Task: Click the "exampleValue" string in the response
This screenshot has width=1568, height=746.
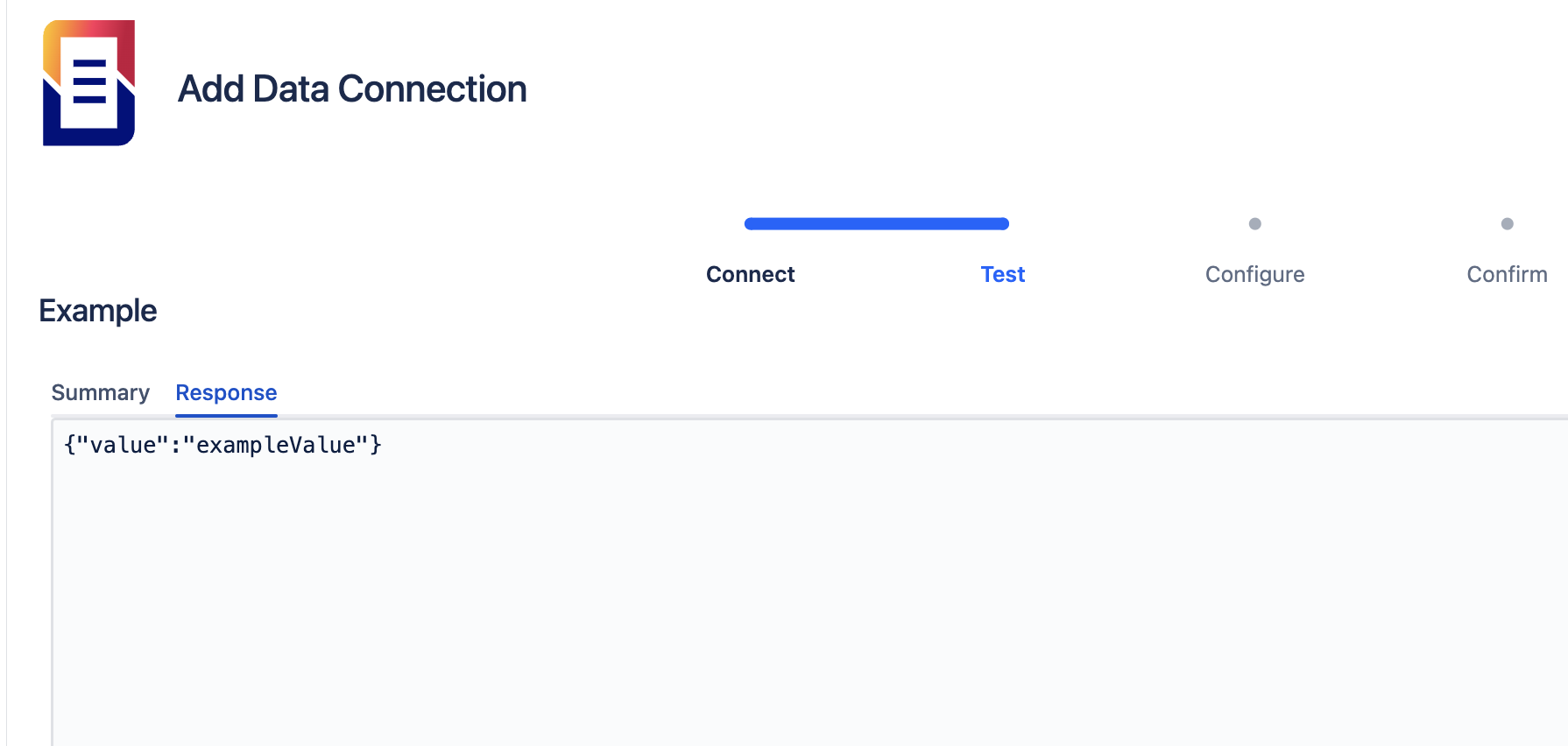Action: point(275,446)
